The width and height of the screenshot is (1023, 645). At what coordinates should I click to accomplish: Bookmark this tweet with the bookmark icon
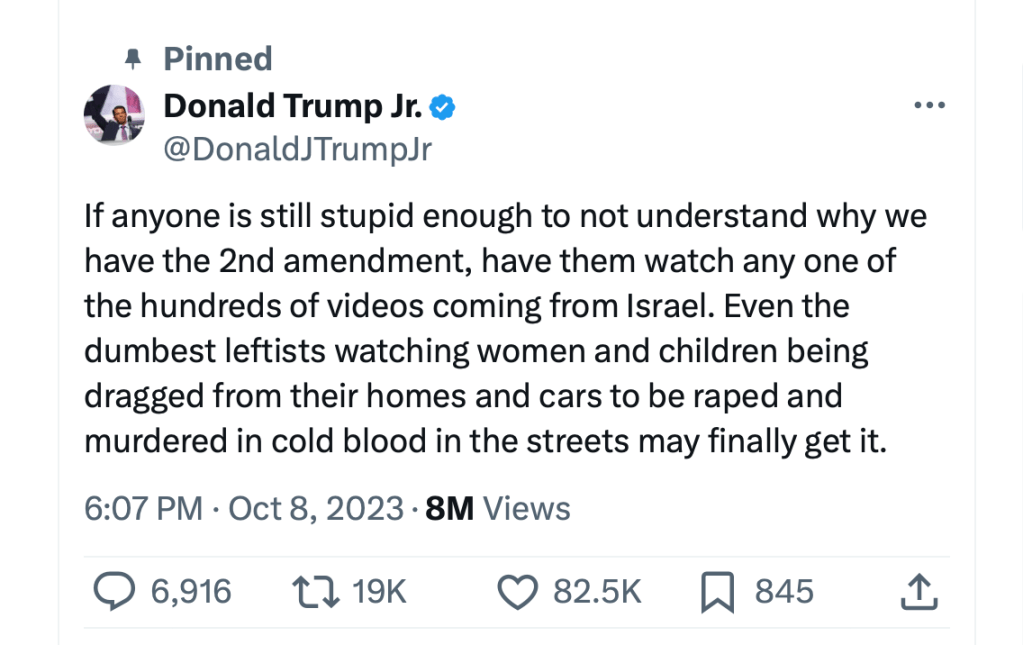[718, 591]
